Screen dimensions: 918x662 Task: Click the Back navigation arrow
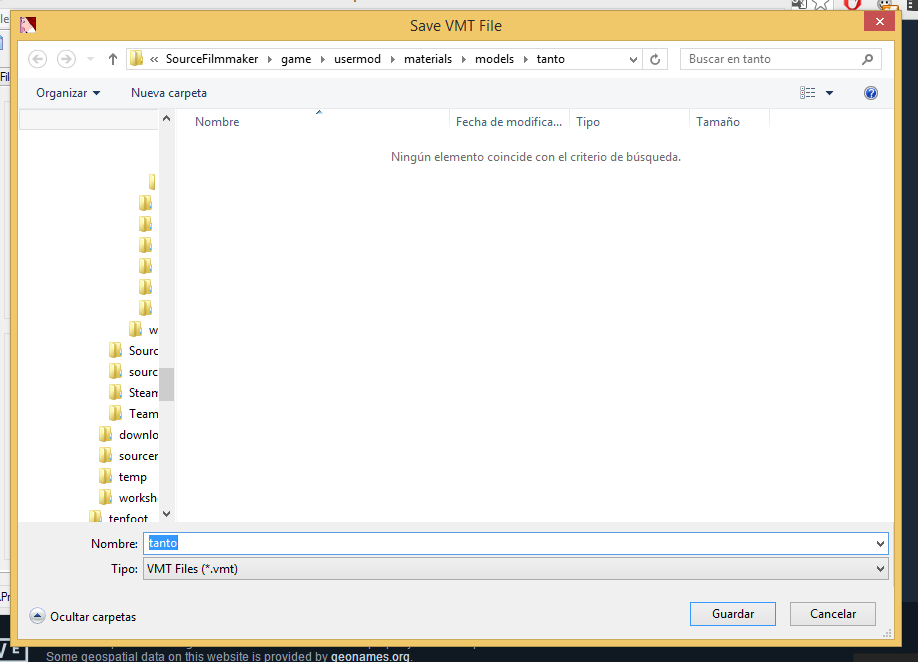(x=37, y=59)
